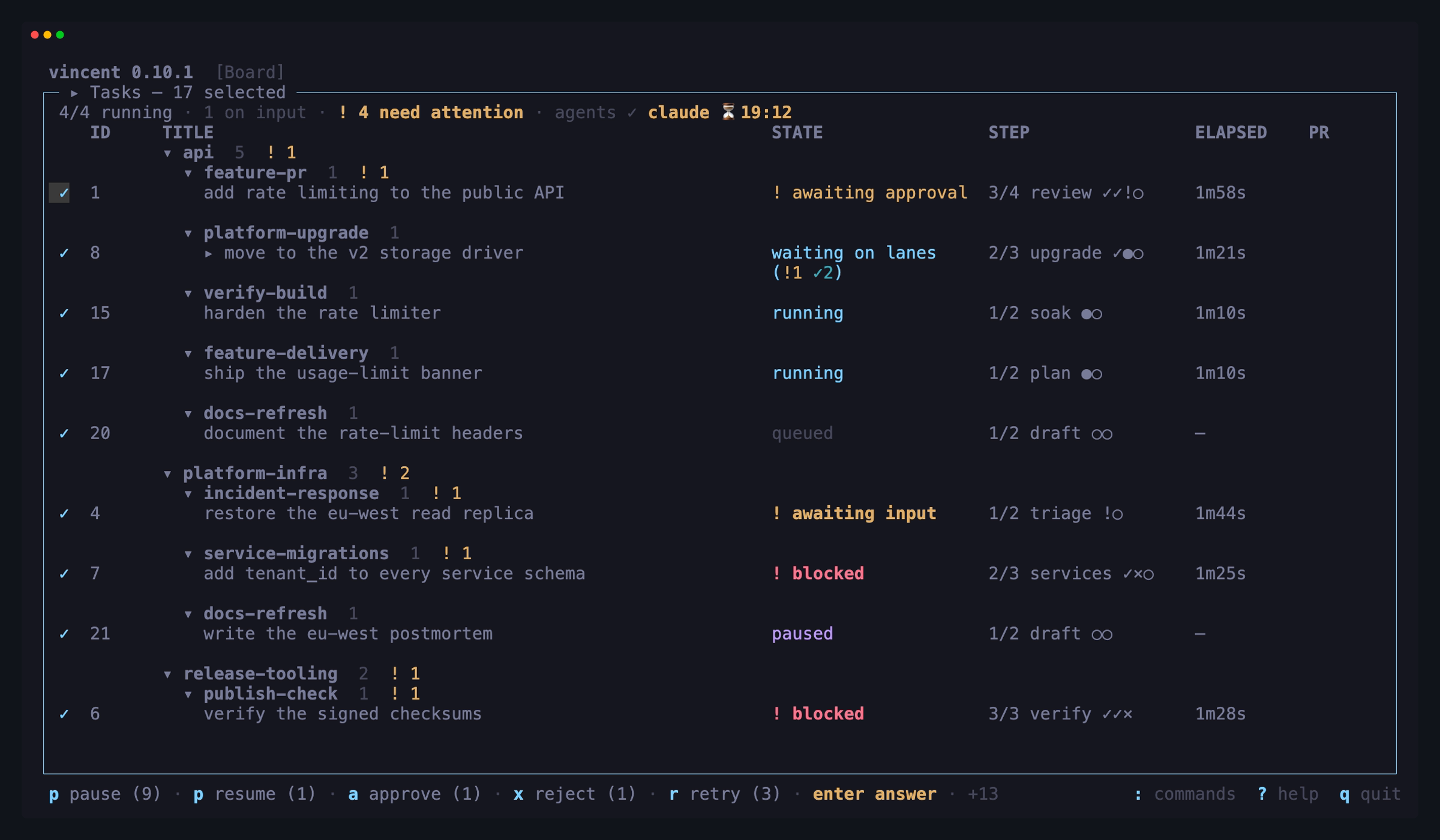Image resolution: width=1440 pixels, height=840 pixels.
Task: Click the plan step progress dots
Action: coord(1091,374)
